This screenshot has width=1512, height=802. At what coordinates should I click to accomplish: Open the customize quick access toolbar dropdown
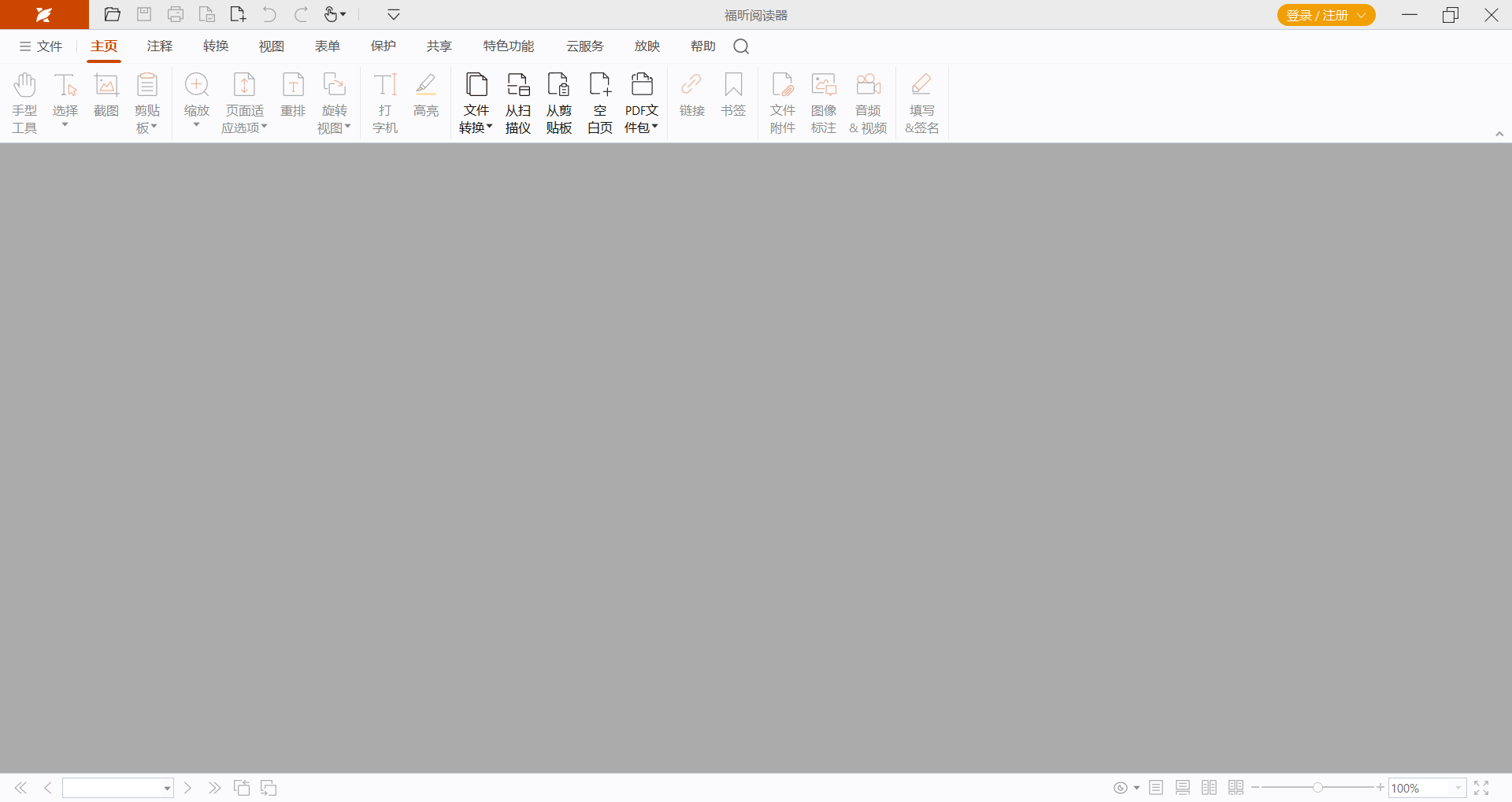coord(394,14)
